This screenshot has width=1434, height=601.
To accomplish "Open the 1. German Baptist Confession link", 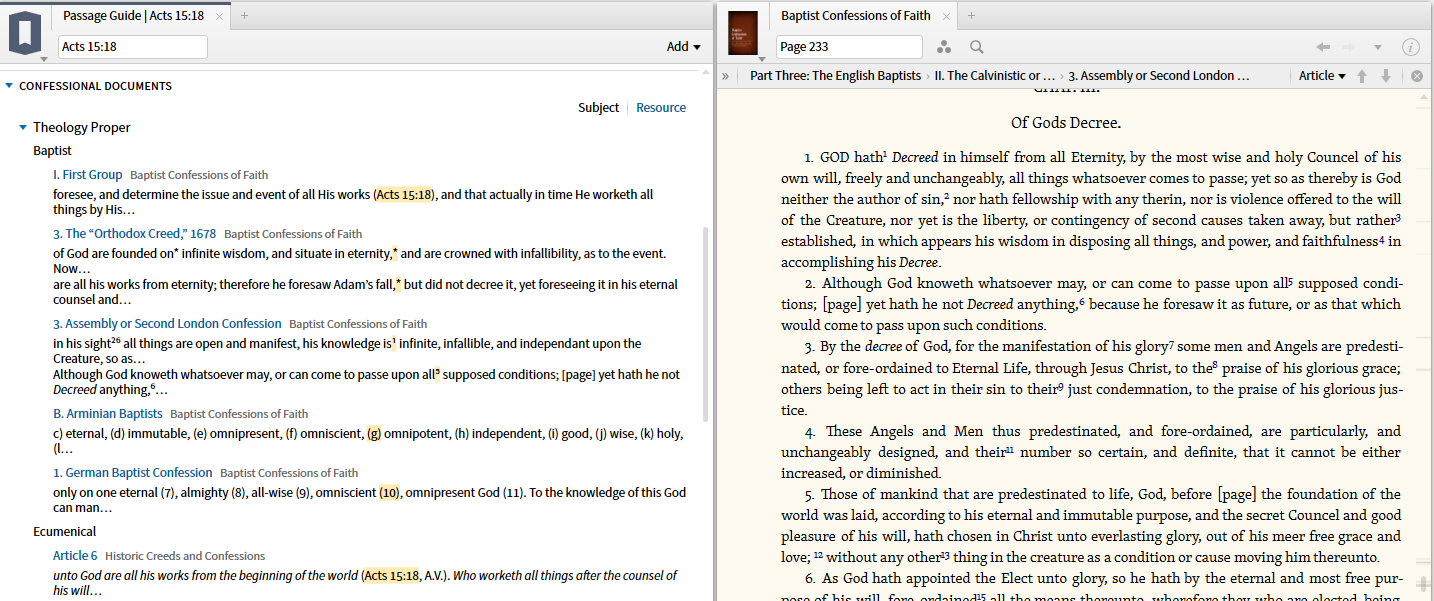I will 133,473.
